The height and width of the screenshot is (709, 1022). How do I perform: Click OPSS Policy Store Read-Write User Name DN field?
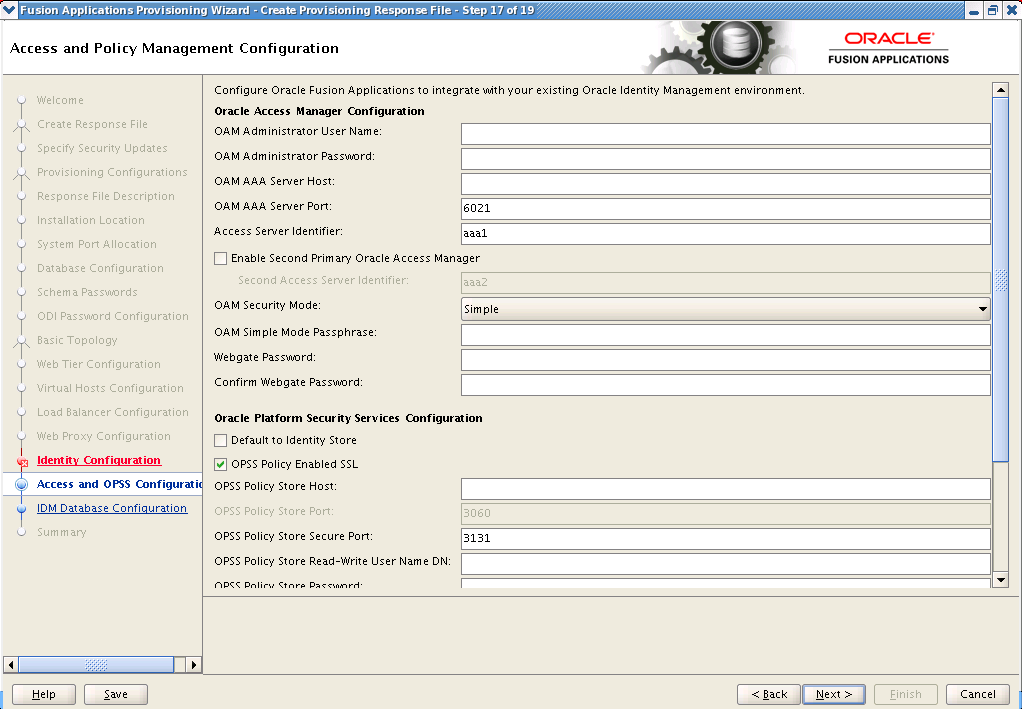[x=725, y=564]
